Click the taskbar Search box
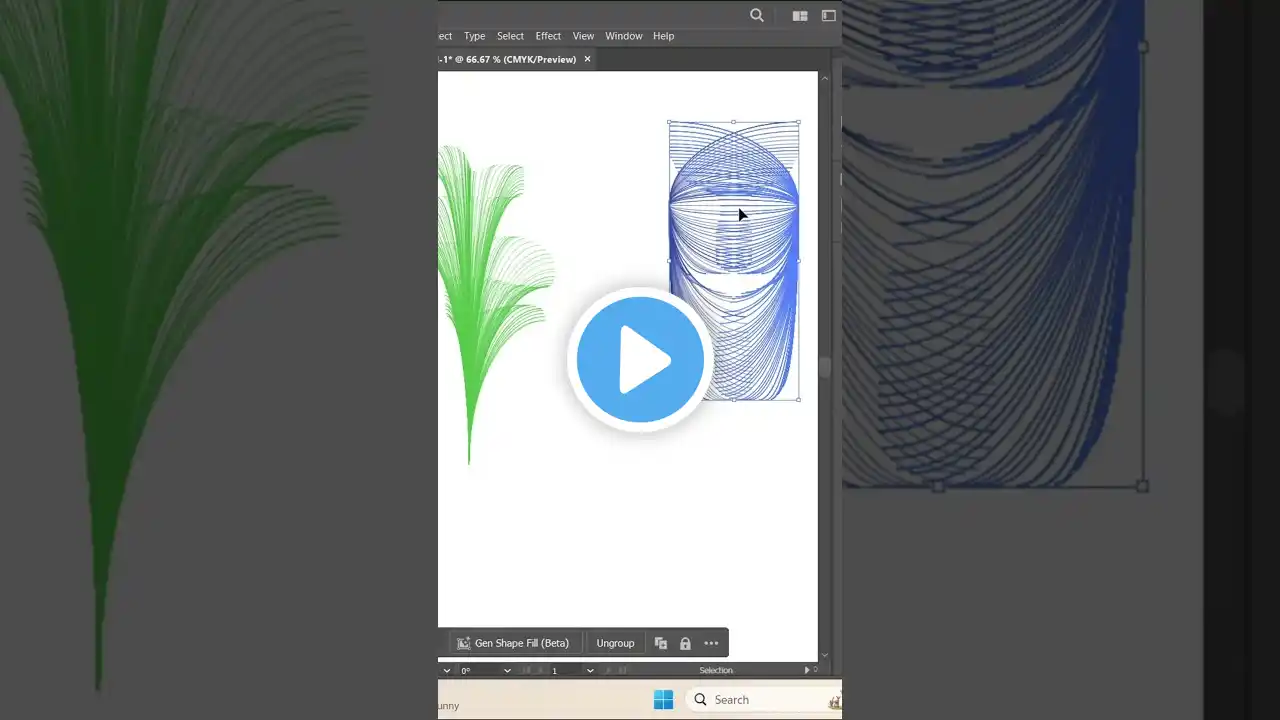The height and width of the screenshot is (720, 1280). click(x=765, y=700)
